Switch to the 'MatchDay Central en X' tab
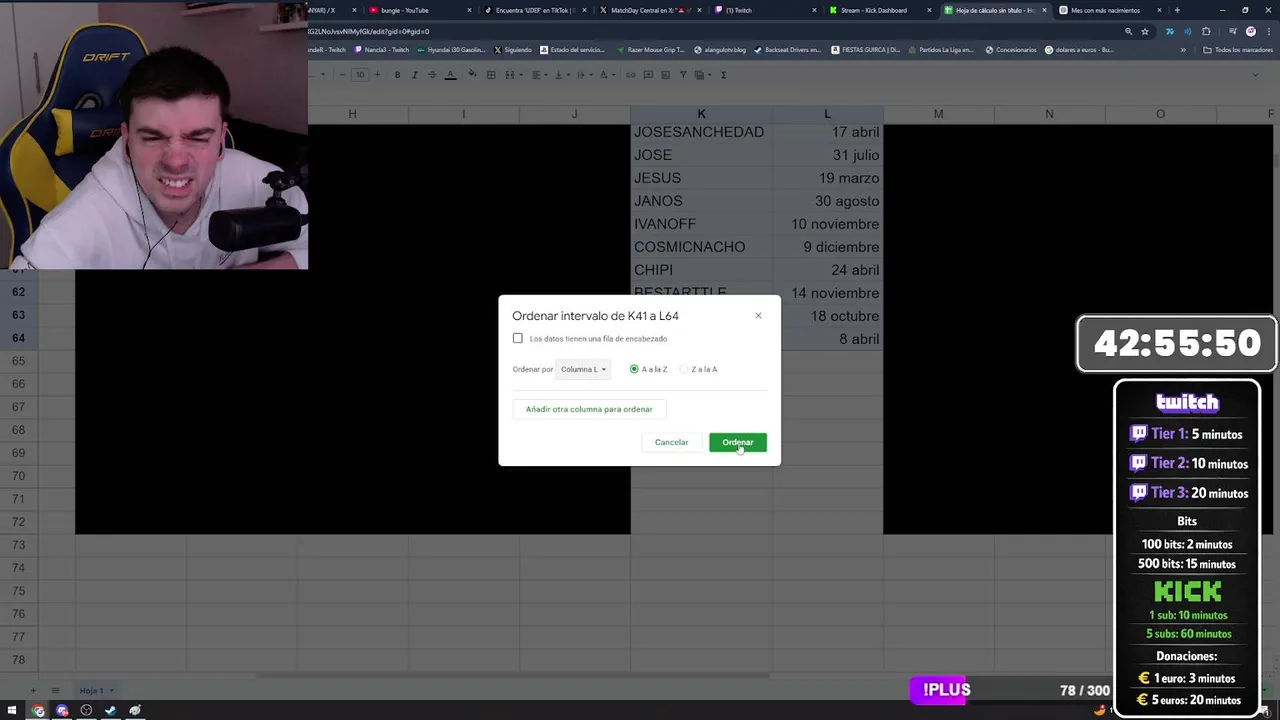Screen dimensions: 1280x720 pyautogui.click(x=650, y=10)
